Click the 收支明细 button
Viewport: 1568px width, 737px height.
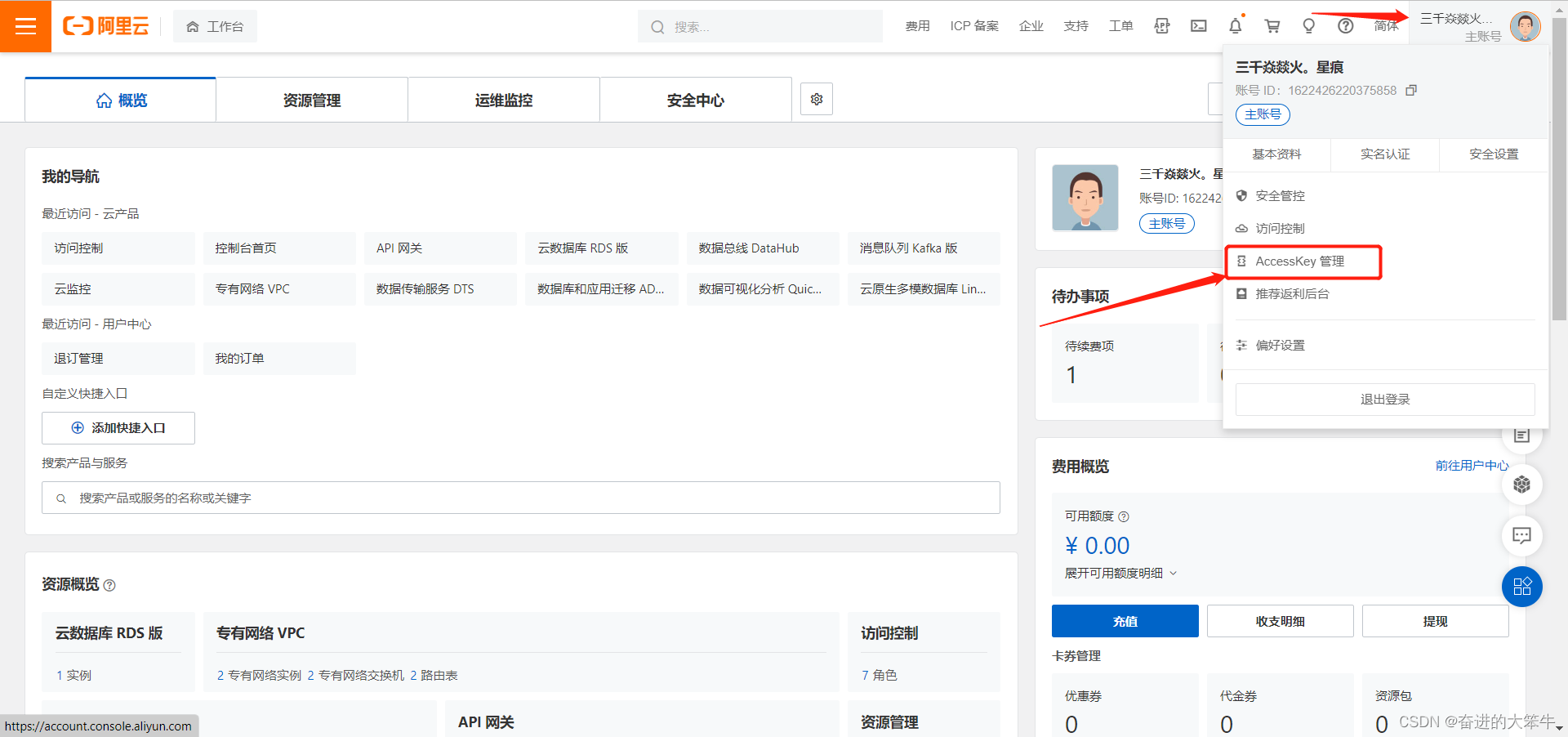click(1280, 621)
